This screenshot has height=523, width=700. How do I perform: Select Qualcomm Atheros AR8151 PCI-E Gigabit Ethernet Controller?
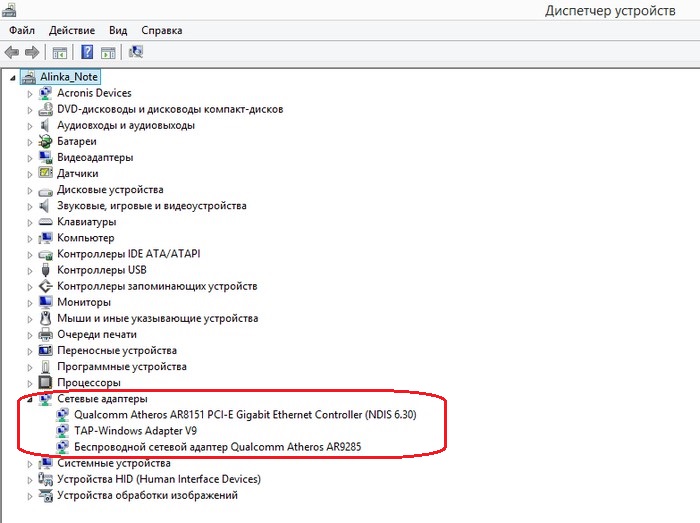245,415
